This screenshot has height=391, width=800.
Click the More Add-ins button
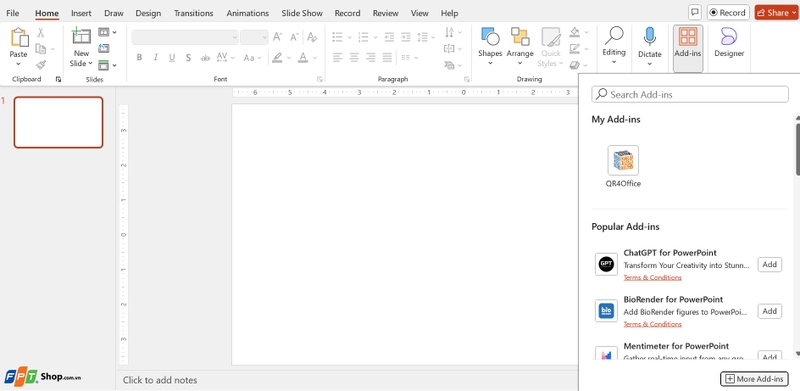point(754,379)
